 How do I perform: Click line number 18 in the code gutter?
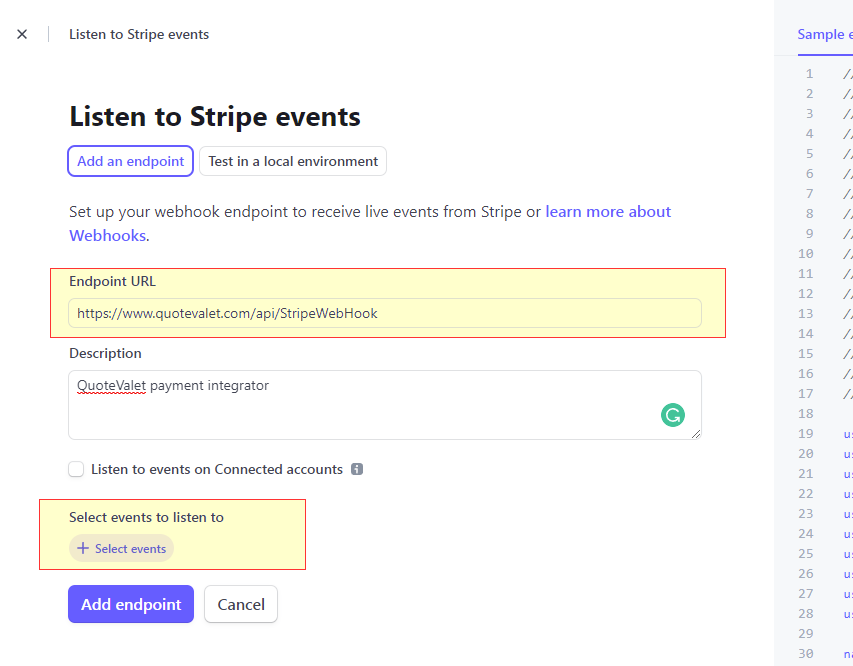coord(806,414)
